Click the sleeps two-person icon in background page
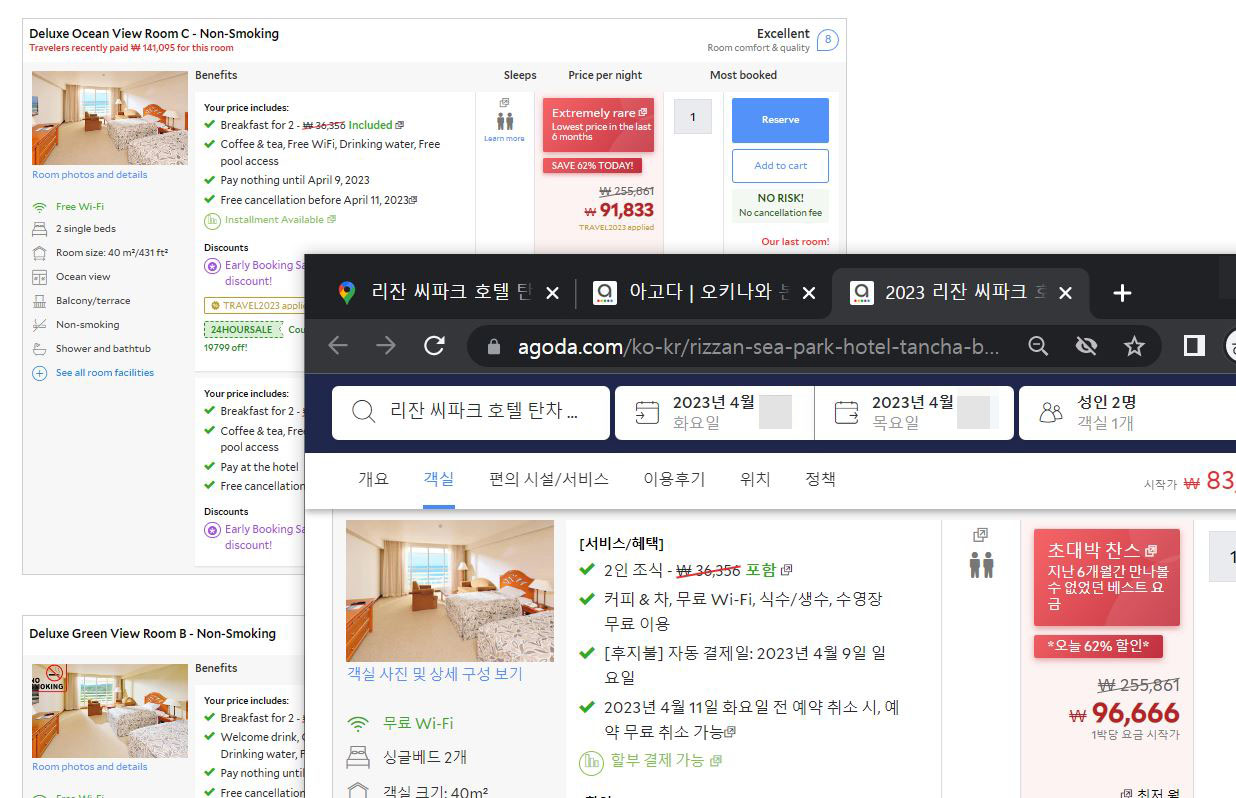Viewport: 1236px width, 798px height. pos(505,121)
